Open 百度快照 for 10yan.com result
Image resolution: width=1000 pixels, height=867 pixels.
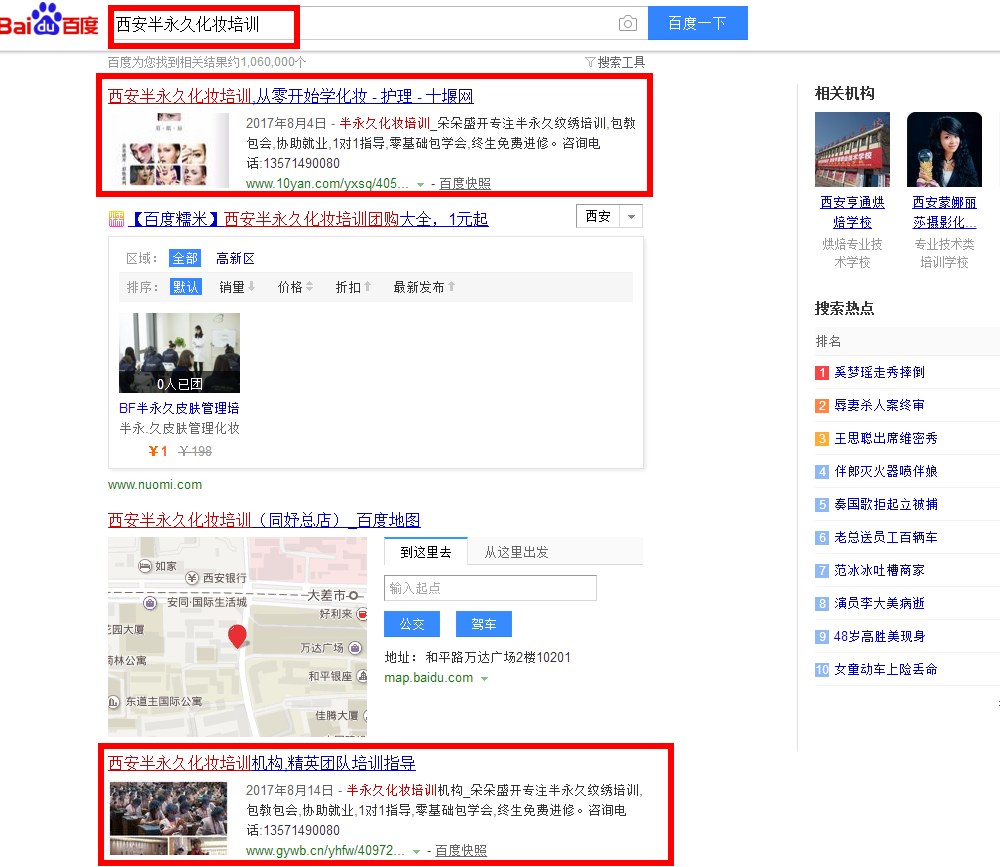click(465, 184)
